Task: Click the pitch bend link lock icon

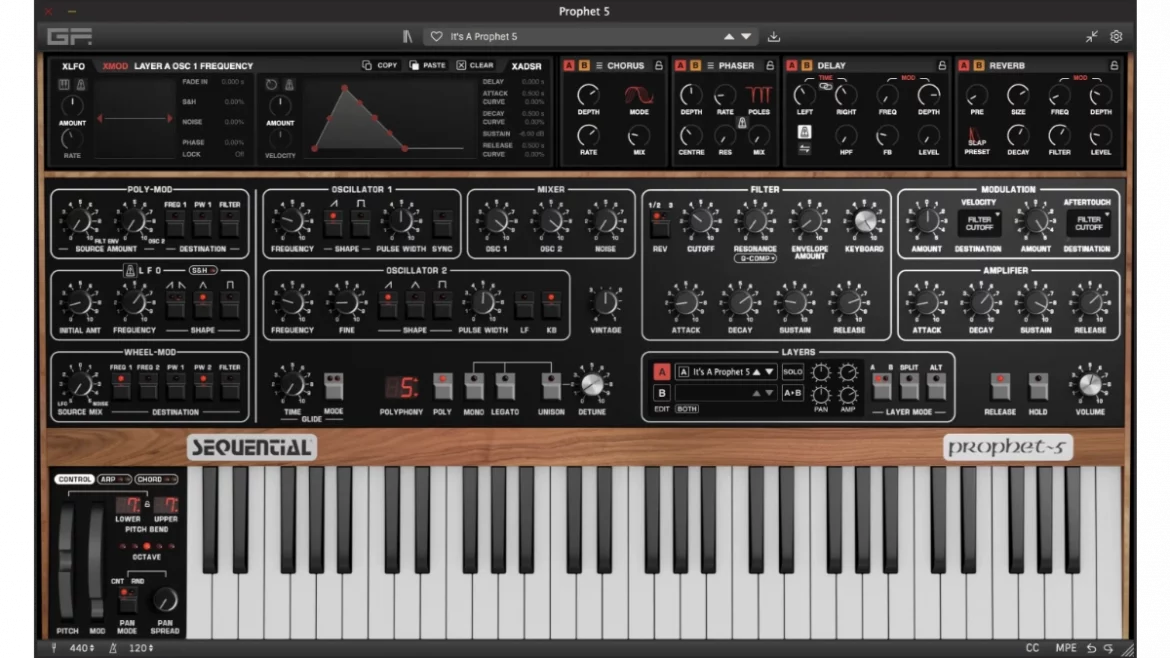Action: (147, 504)
